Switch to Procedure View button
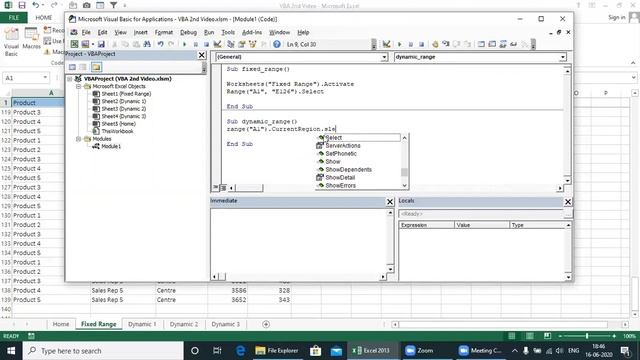640x360 pixels. tap(216, 187)
